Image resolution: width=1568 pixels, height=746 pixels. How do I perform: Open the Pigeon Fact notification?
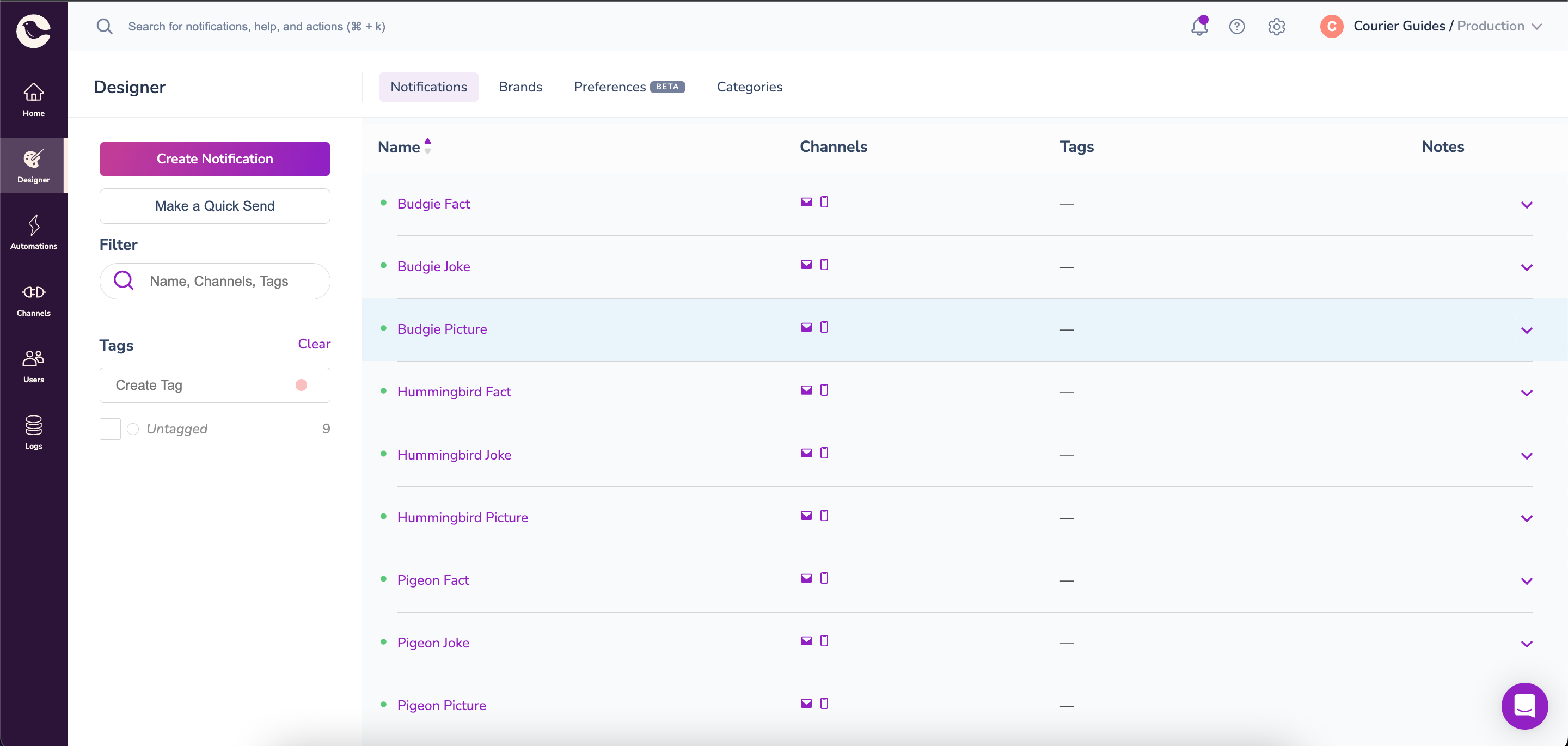[x=433, y=580]
